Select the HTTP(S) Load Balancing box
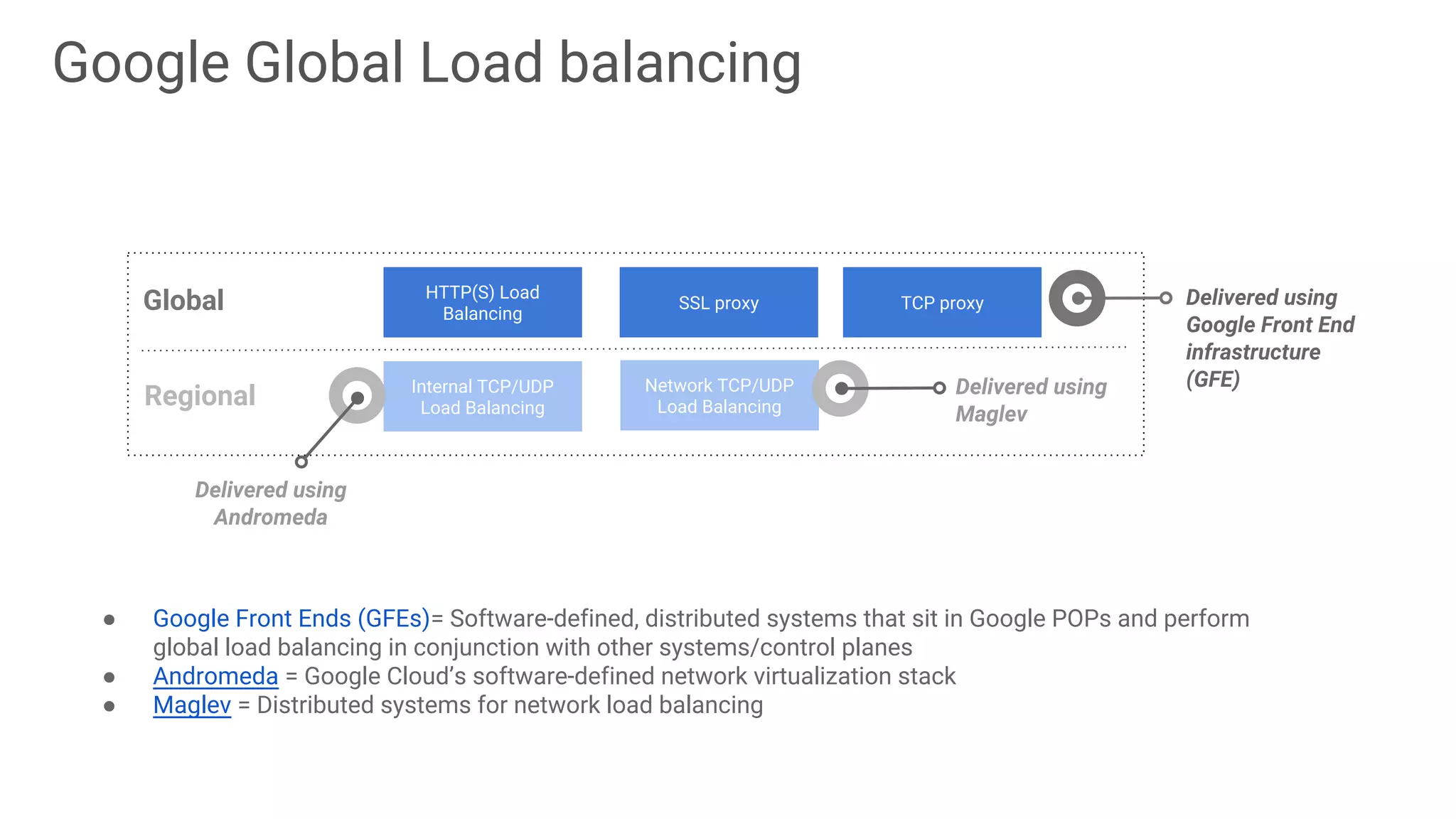1456x819 pixels. point(483,302)
